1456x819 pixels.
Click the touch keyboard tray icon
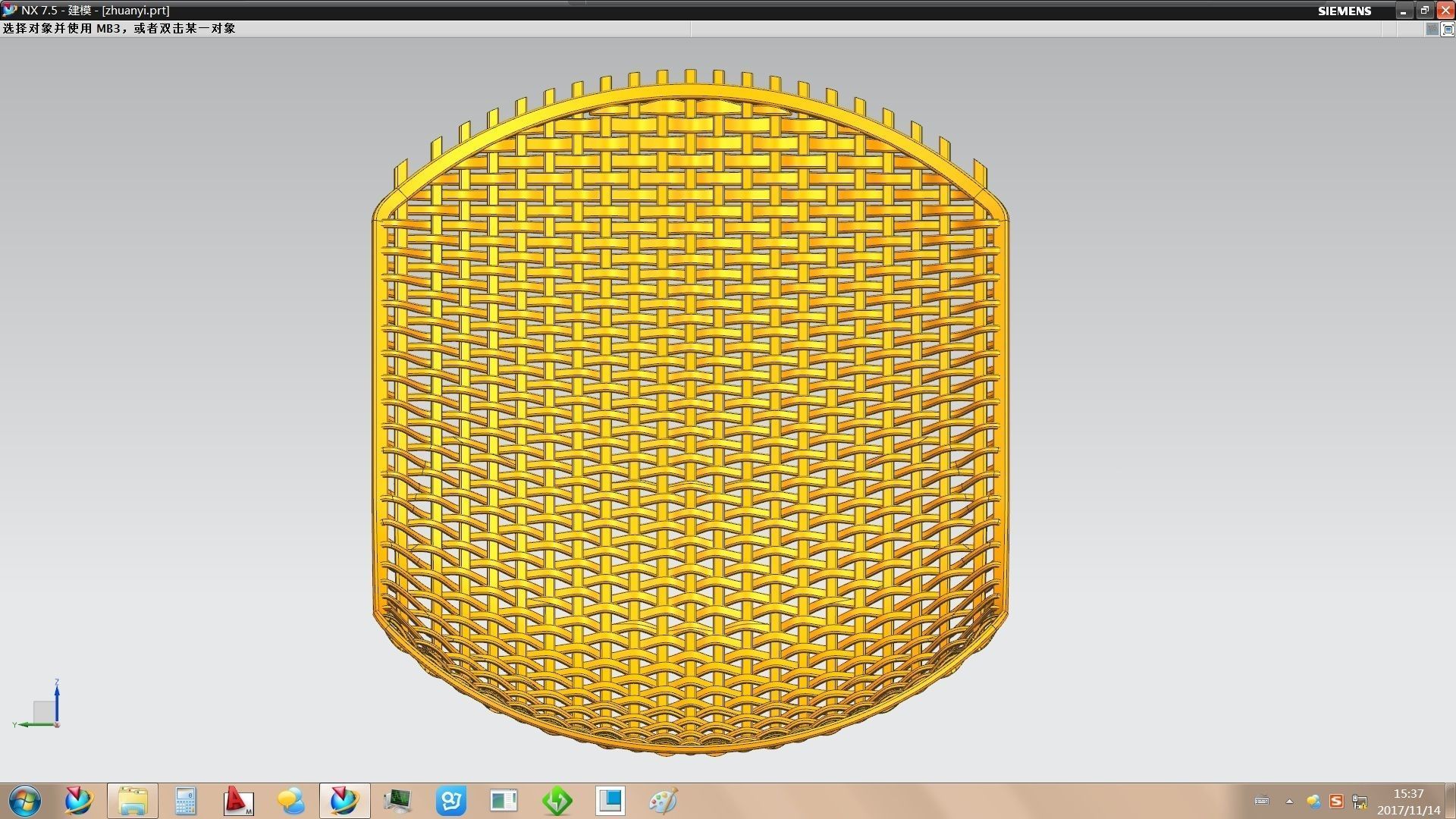(1262, 801)
